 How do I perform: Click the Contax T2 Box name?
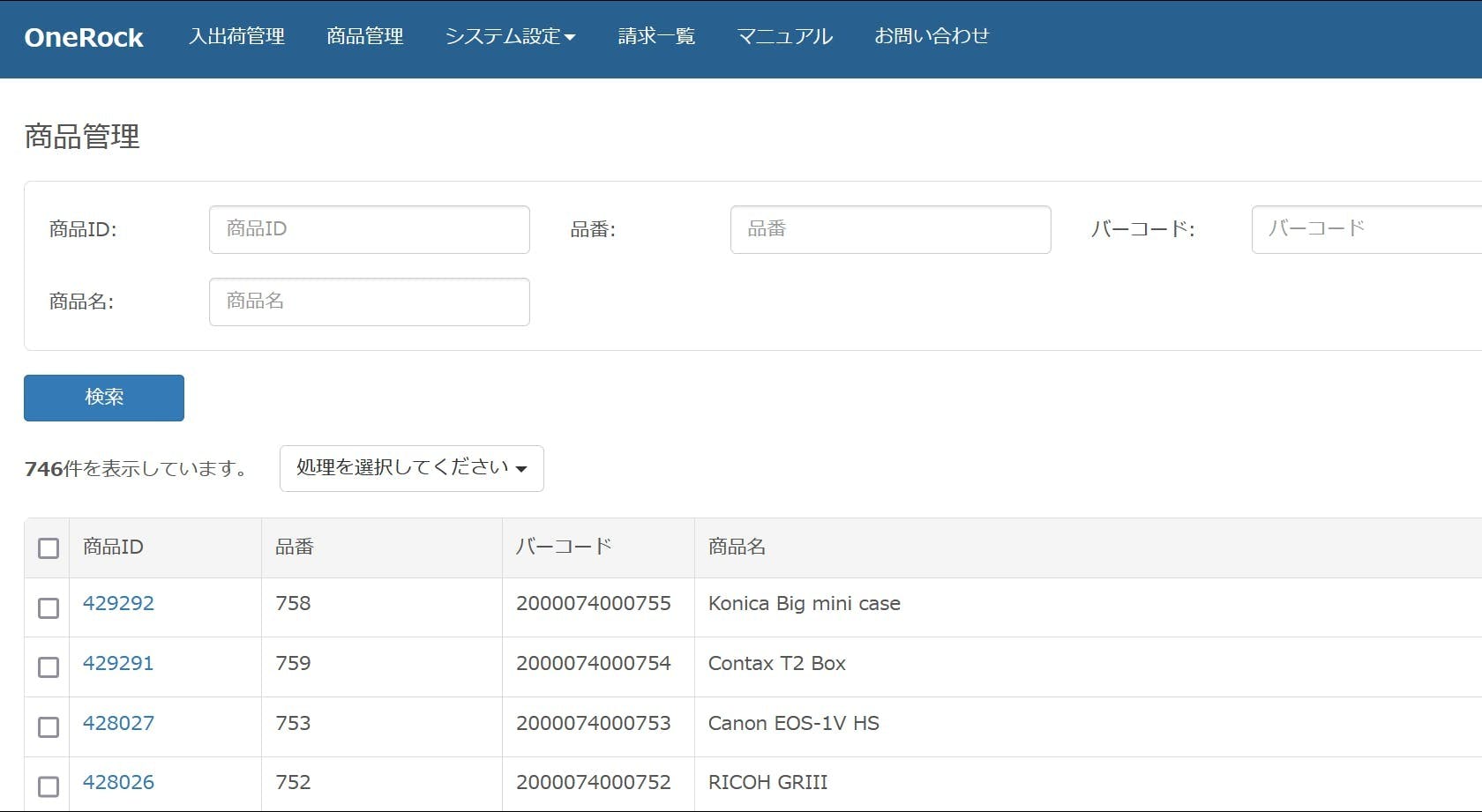tap(777, 663)
